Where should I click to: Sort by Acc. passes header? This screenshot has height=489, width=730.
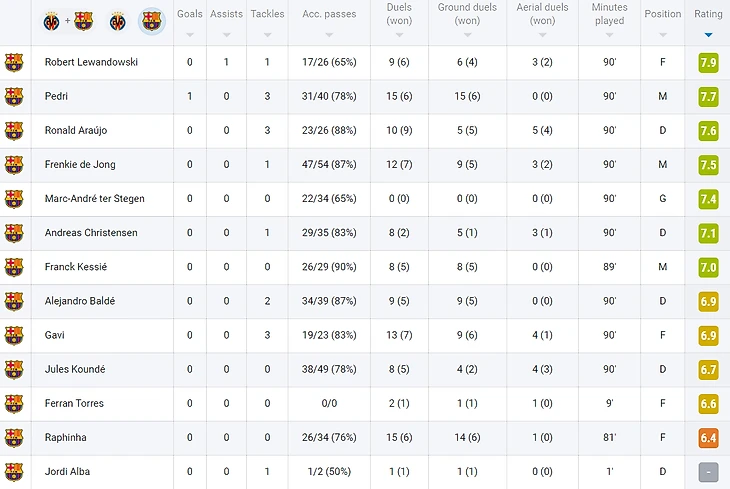[328, 15]
